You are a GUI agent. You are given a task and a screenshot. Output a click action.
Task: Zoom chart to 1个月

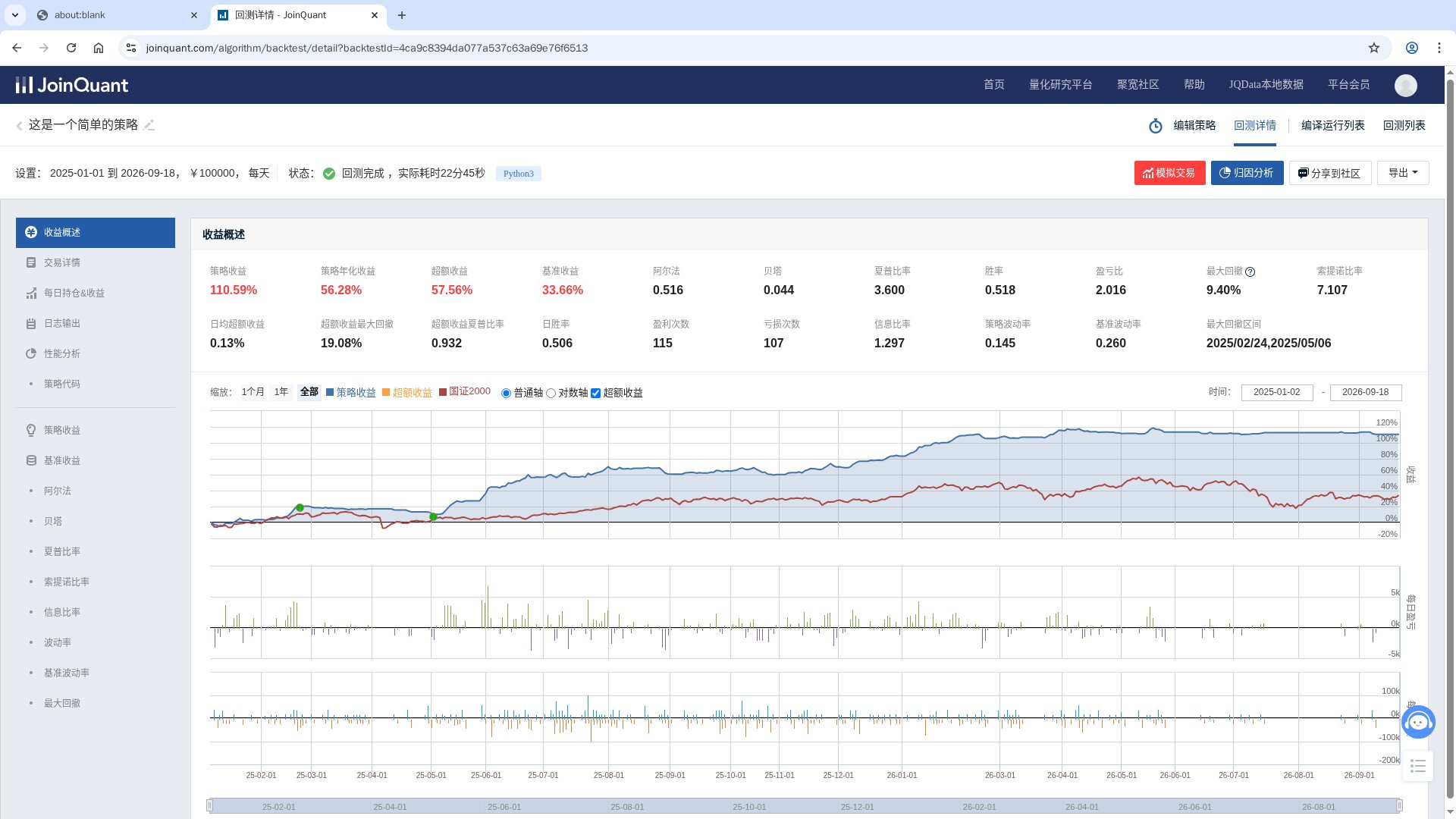(253, 392)
